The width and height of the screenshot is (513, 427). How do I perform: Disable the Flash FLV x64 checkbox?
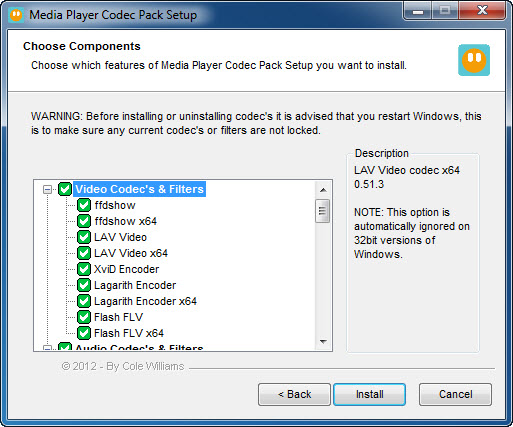click(x=84, y=333)
